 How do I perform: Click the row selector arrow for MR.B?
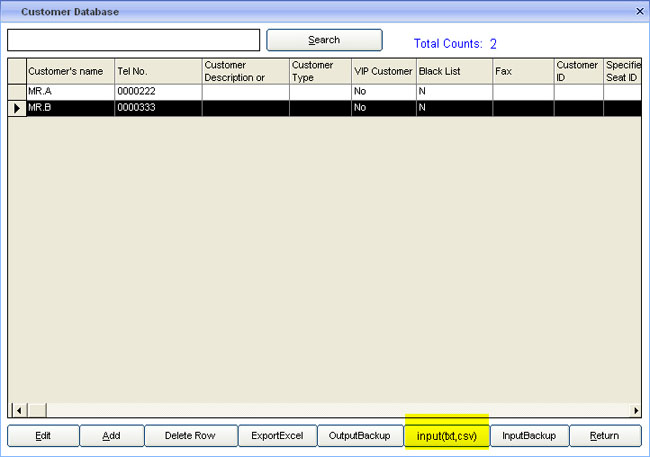tap(17, 107)
